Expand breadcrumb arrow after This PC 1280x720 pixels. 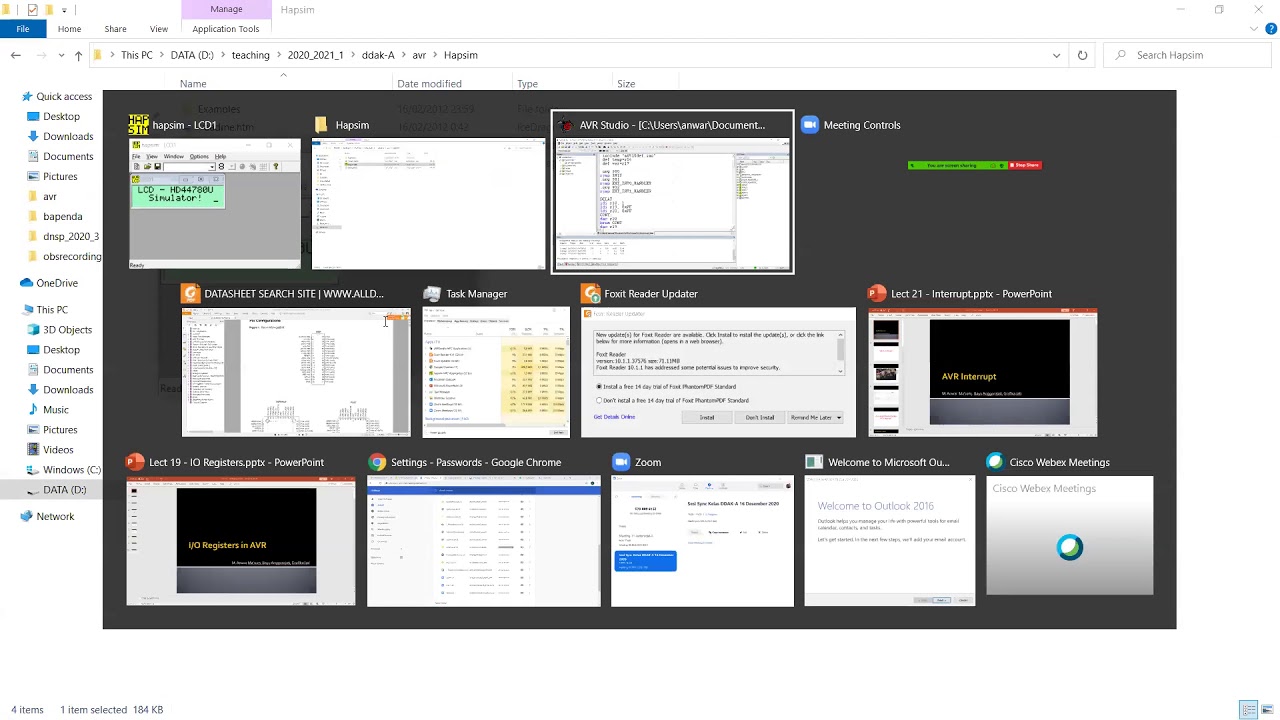[161, 55]
